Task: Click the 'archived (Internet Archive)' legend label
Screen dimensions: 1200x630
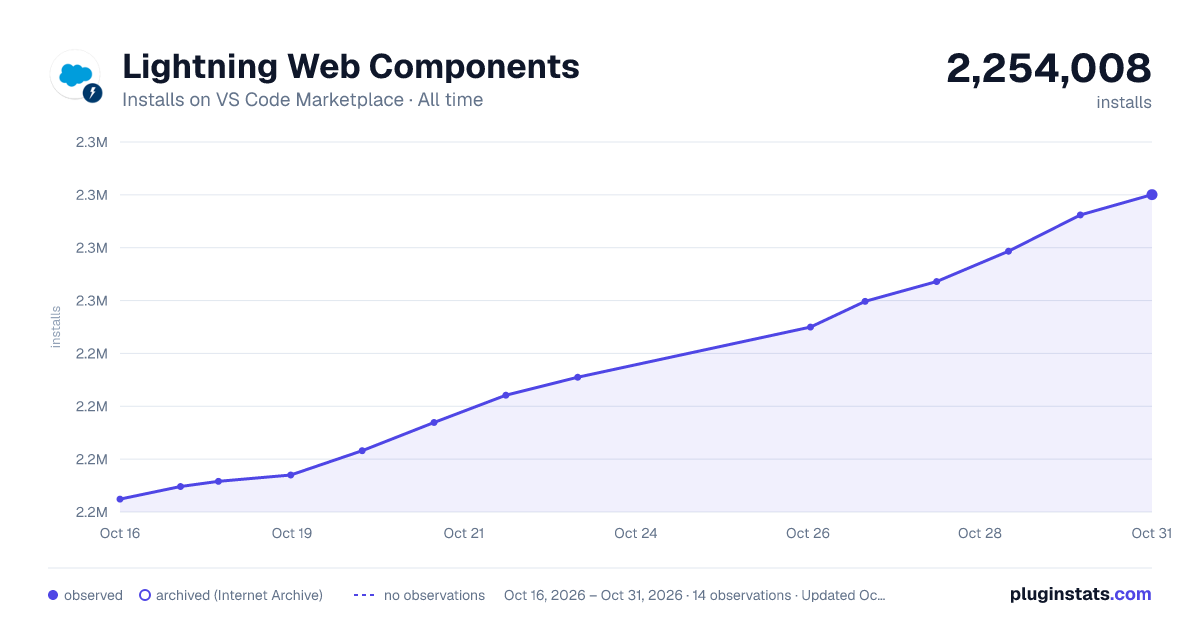Action: [x=239, y=595]
